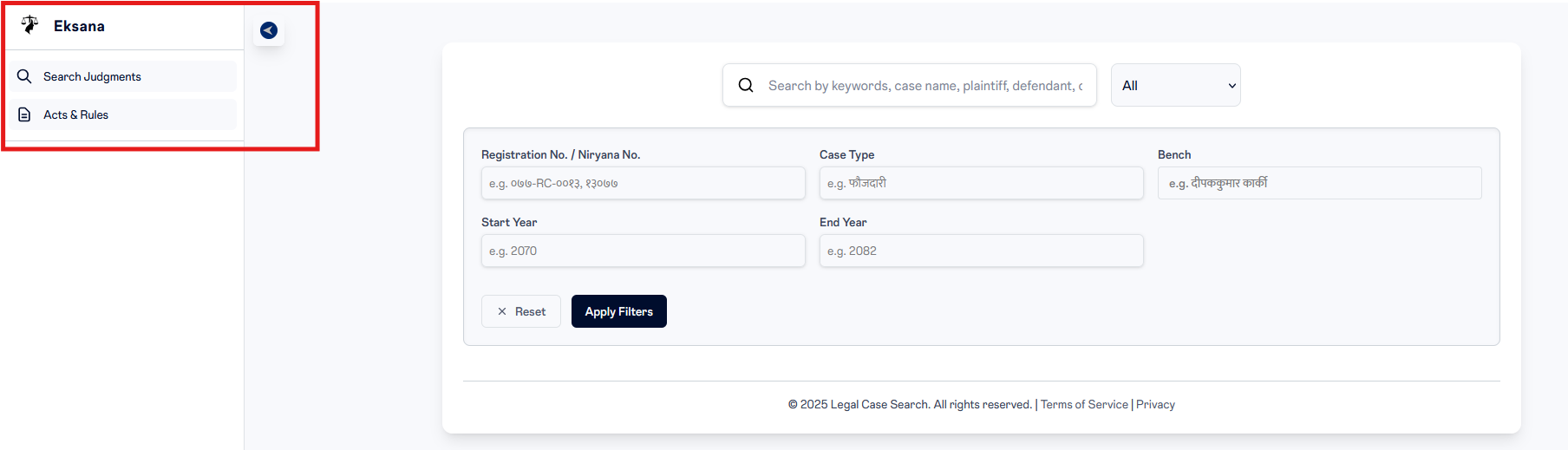Click into the Bench input field

(1319, 183)
